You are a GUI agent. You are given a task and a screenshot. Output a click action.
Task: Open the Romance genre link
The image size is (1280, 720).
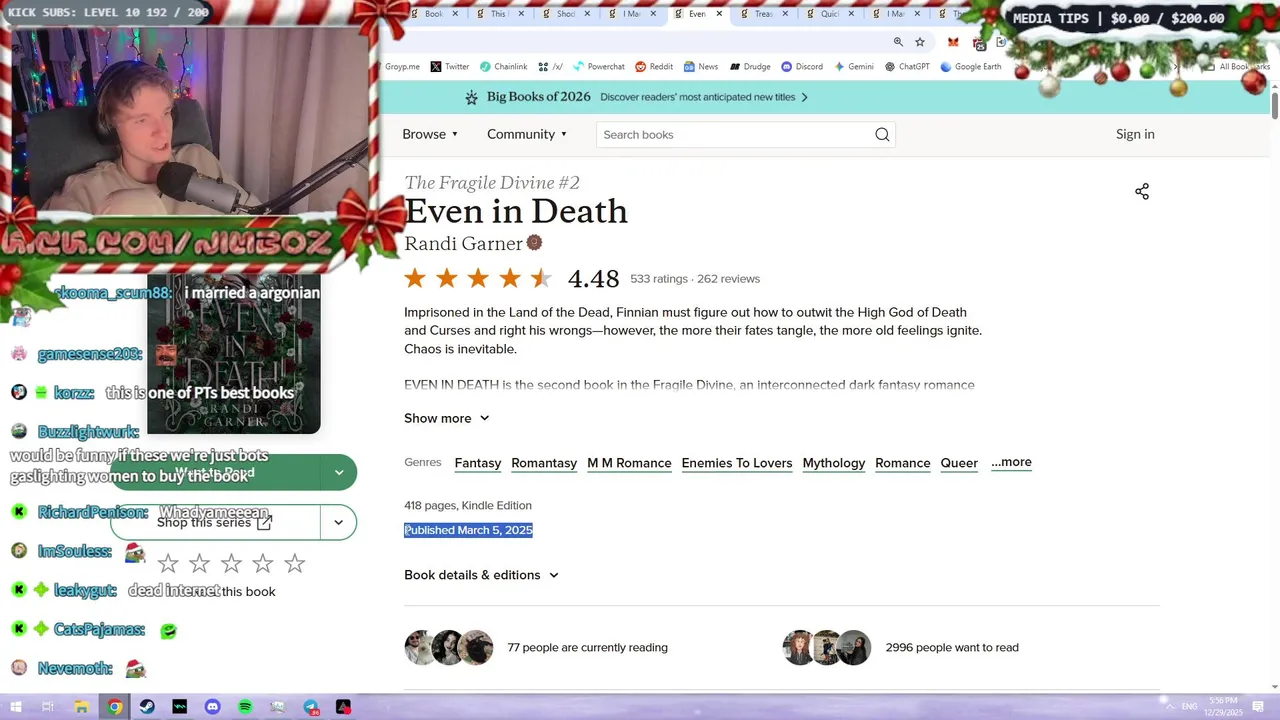pos(903,463)
